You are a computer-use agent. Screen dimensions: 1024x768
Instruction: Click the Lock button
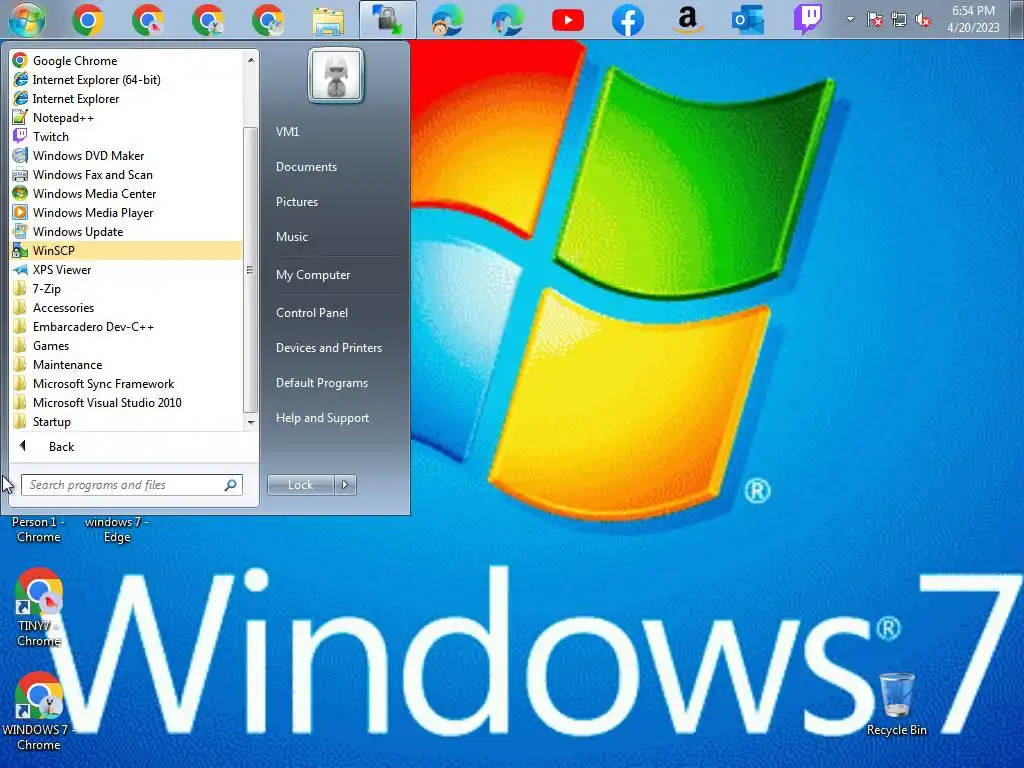pyautogui.click(x=300, y=485)
